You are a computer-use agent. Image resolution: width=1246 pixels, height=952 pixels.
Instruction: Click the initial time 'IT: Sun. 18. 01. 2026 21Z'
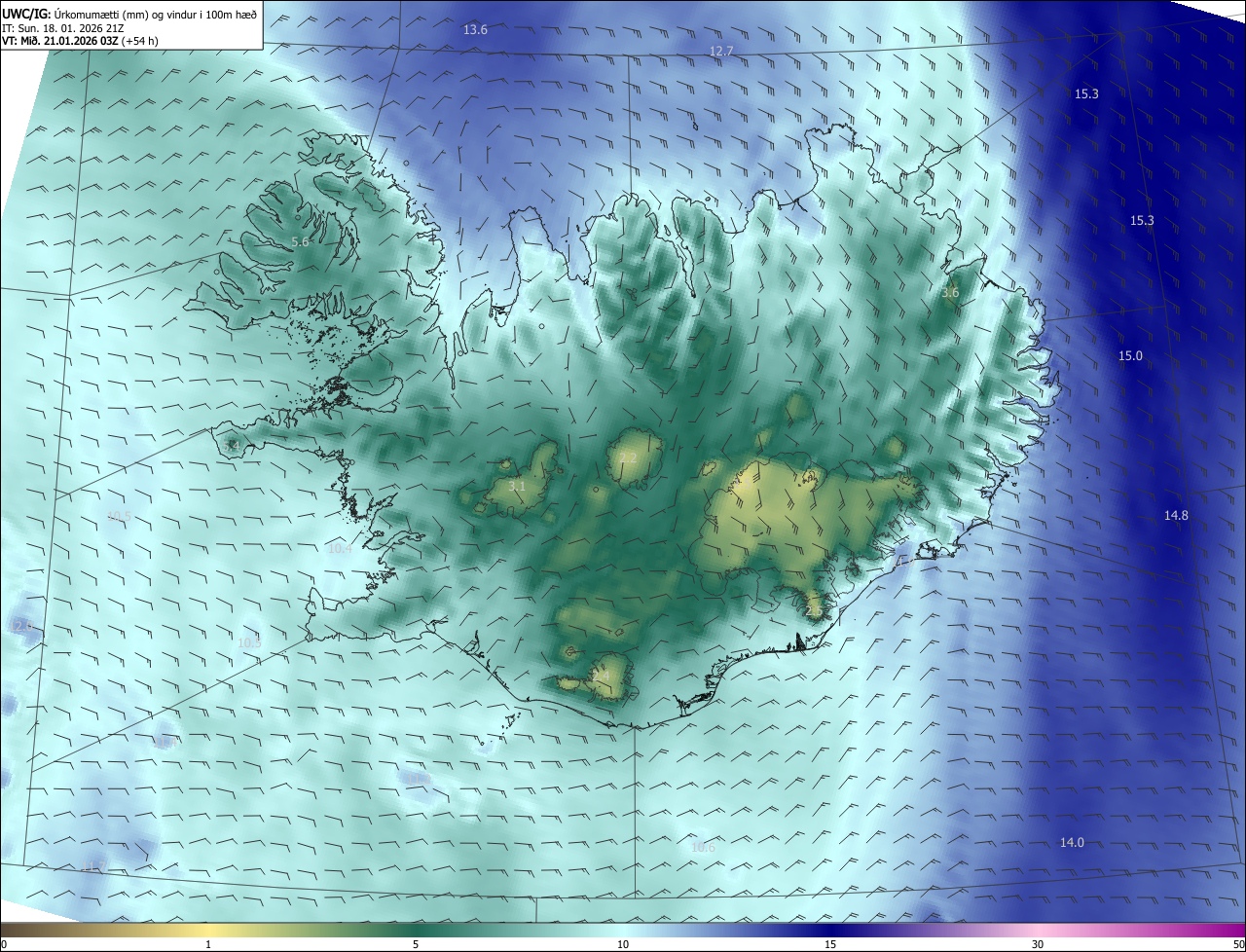pos(63,28)
